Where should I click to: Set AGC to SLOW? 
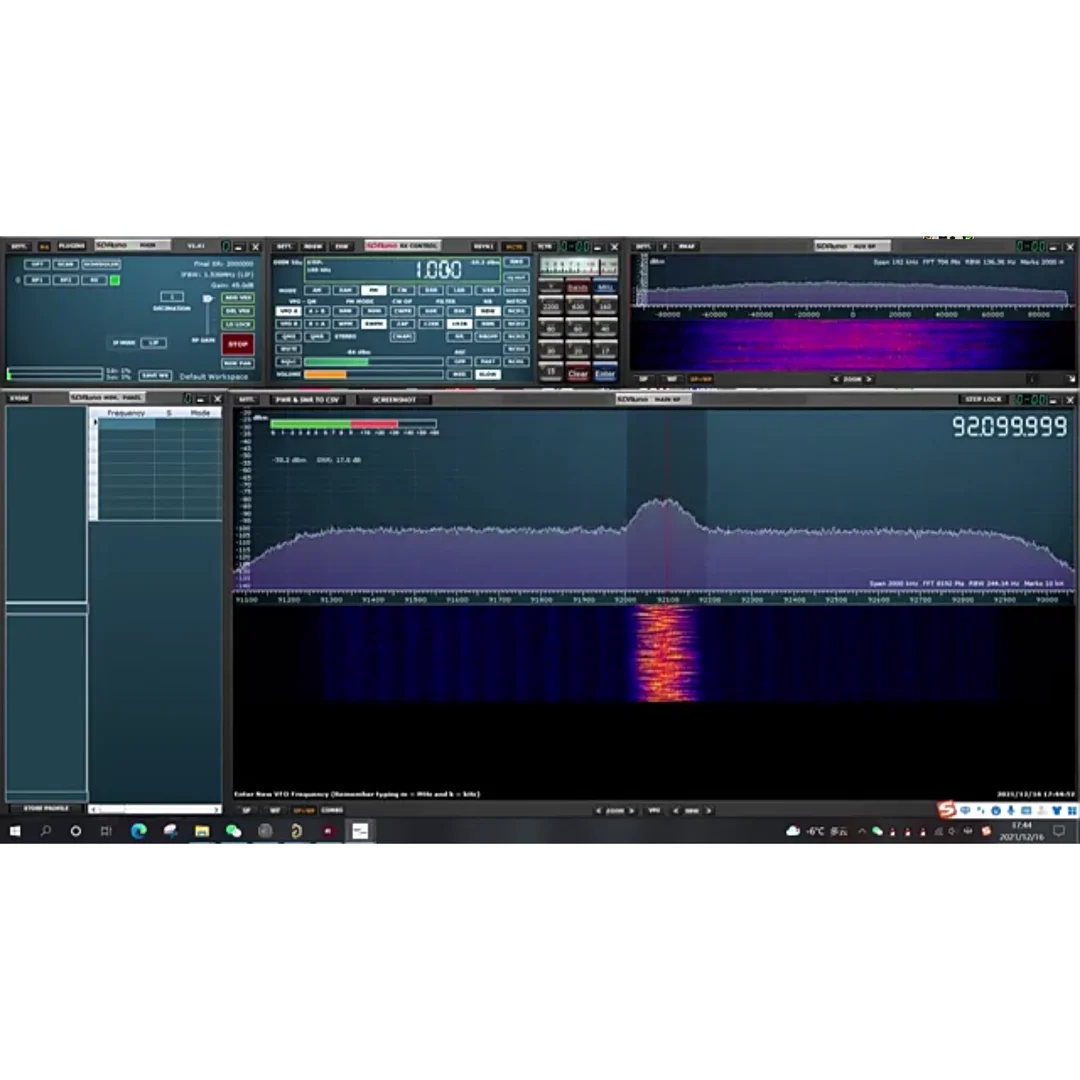click(488, 374)
